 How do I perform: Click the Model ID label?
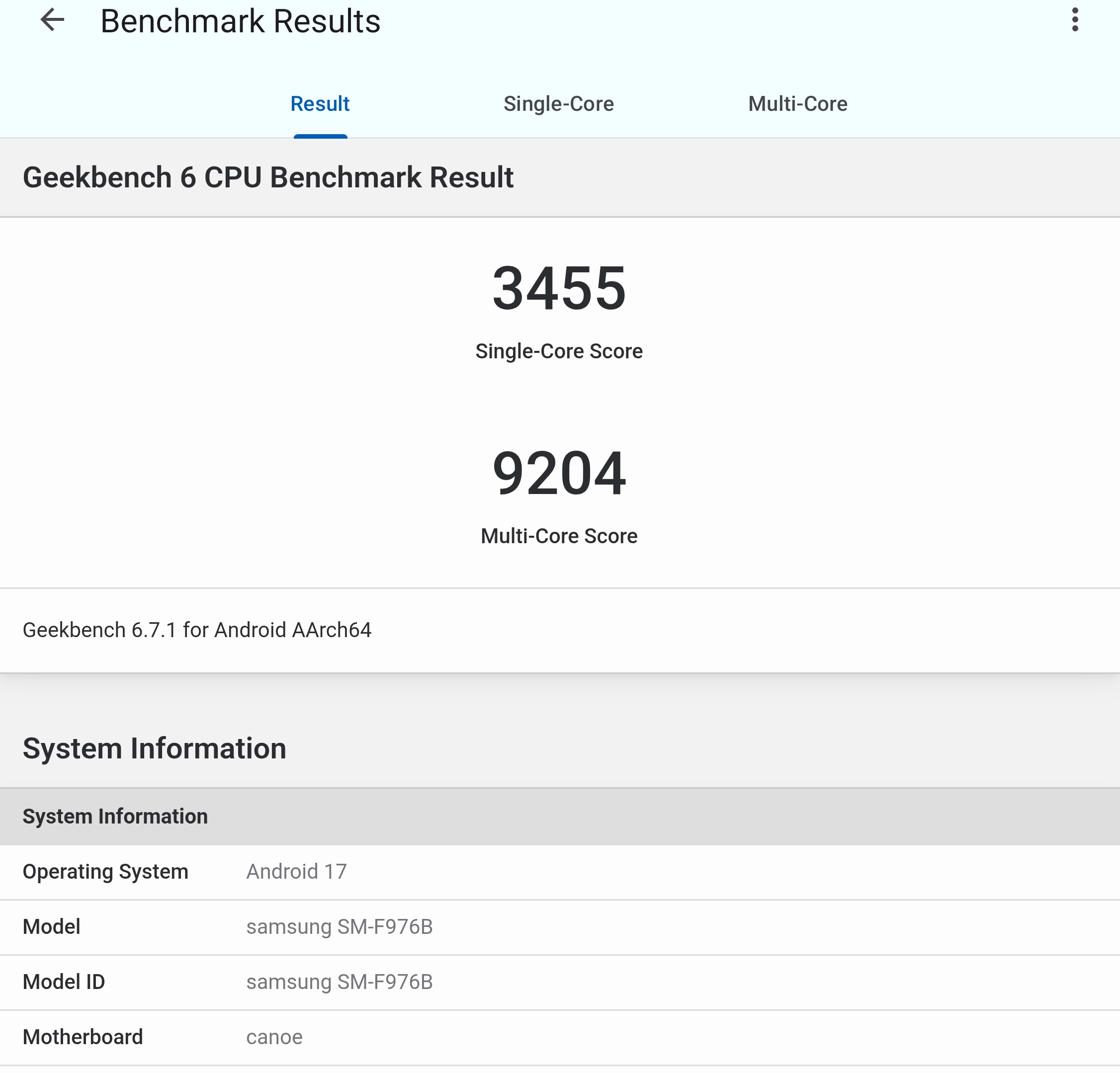click(64, 982)
